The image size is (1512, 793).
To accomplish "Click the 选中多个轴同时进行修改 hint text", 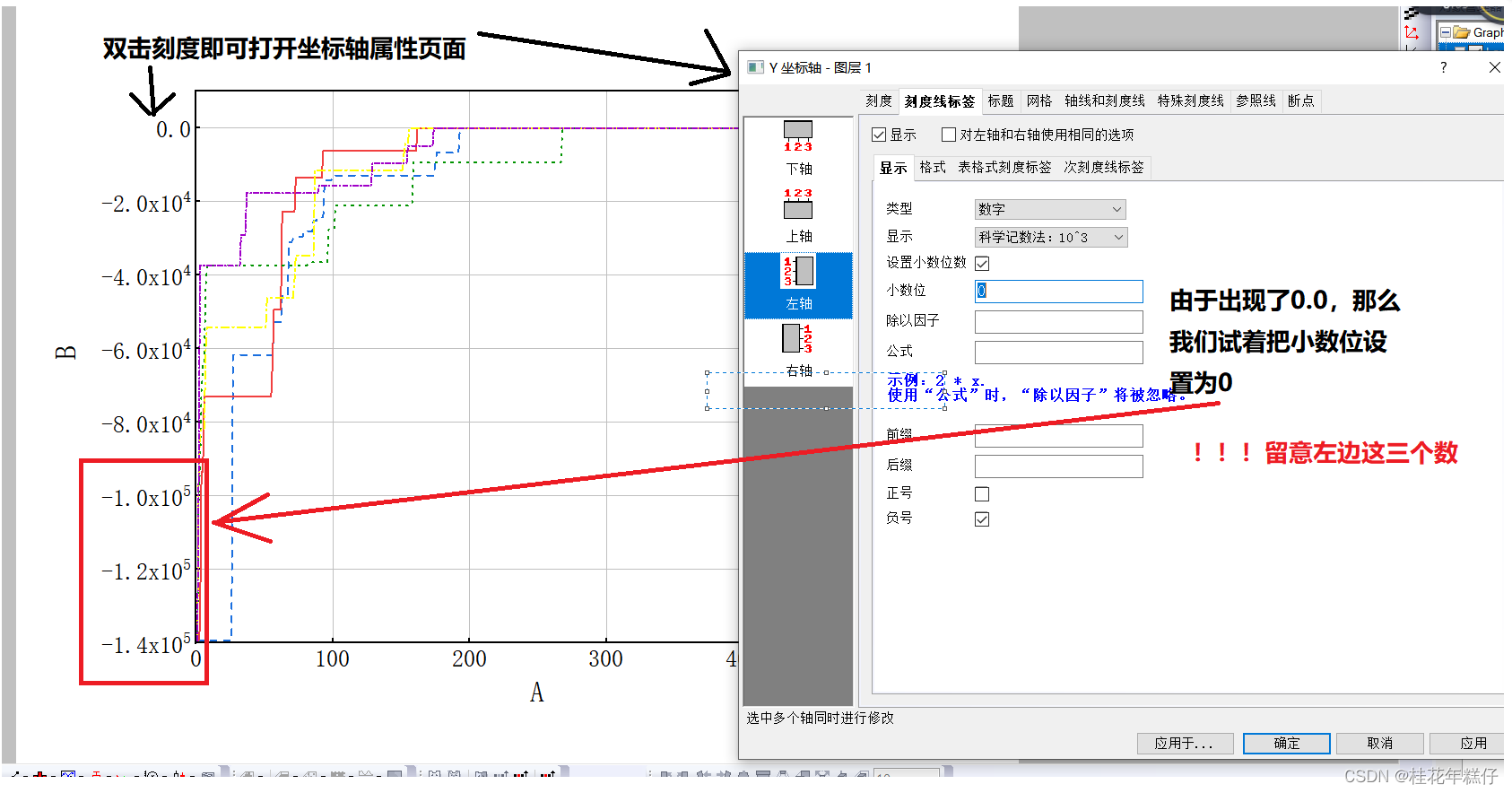I will (x=820, y=718).
